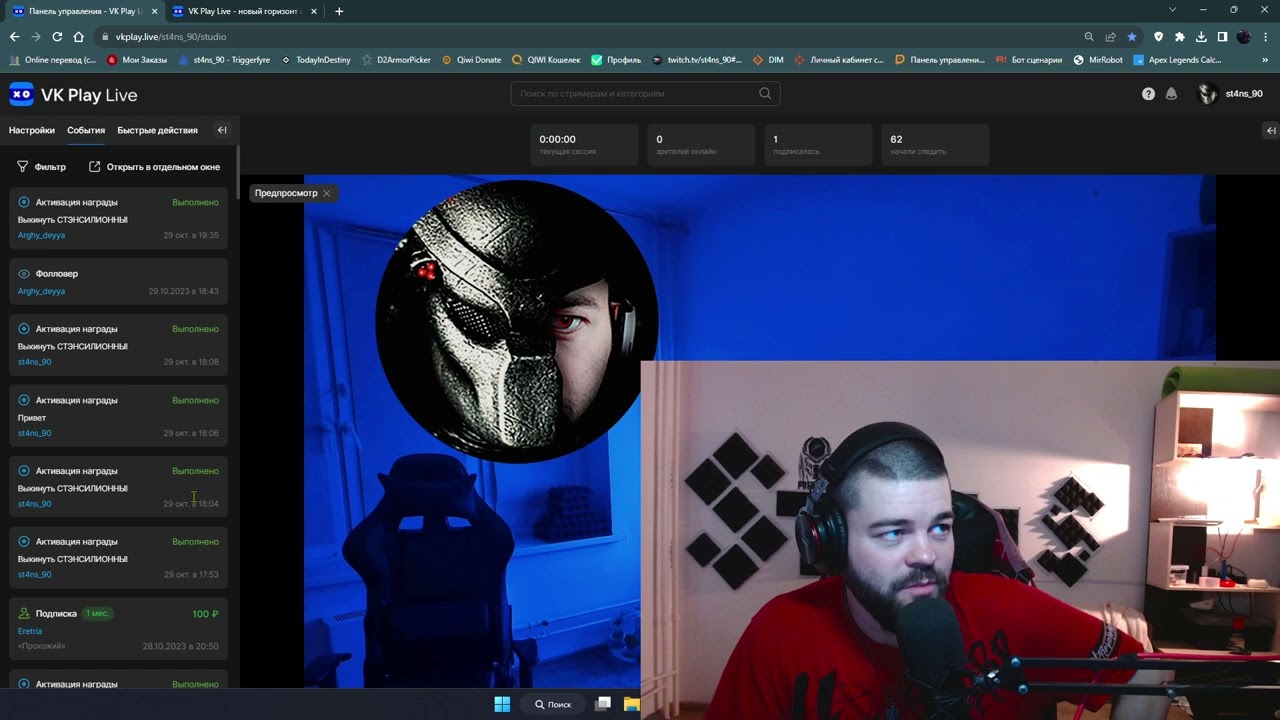This screenshot has height=720, width=1280.
Task: Click the начали следить followers counter
Action: click(935, 145)
